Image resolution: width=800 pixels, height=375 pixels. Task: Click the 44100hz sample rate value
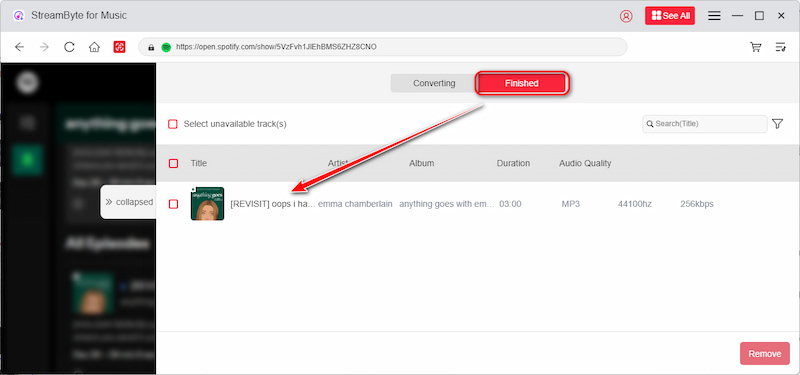635,204
